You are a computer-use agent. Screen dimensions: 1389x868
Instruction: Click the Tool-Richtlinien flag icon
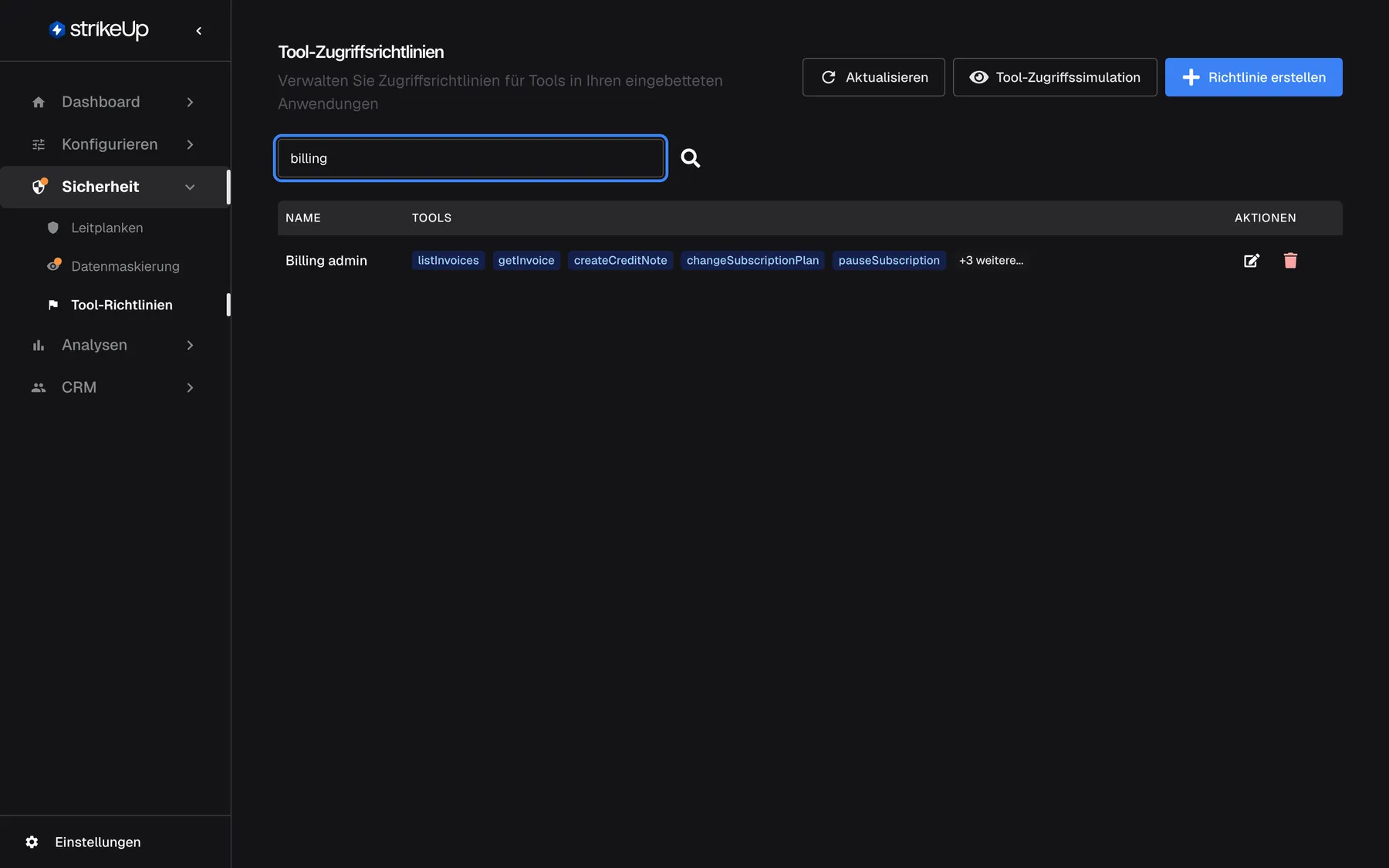pyautogui.click(x=53, y=305)
